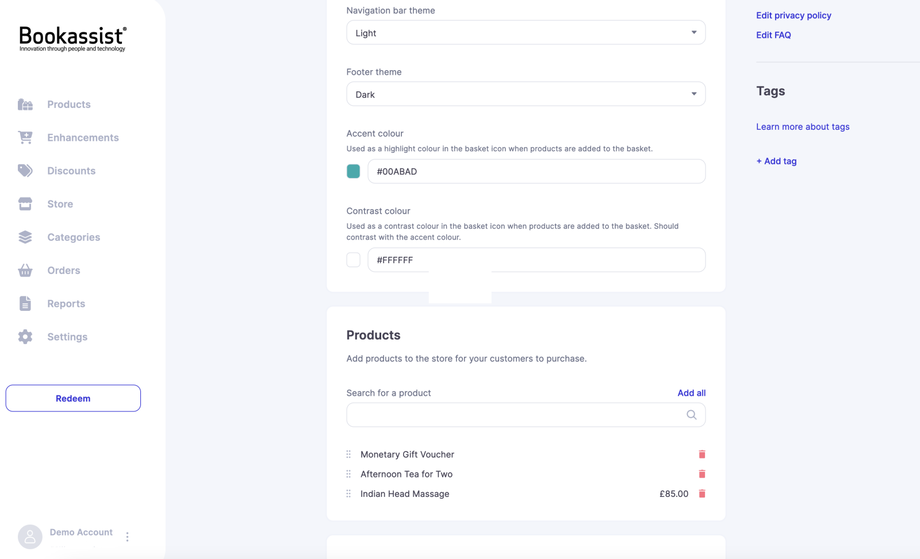
Task: Remove Afternoon Tea for Two product
Action: tap(702, 474)
